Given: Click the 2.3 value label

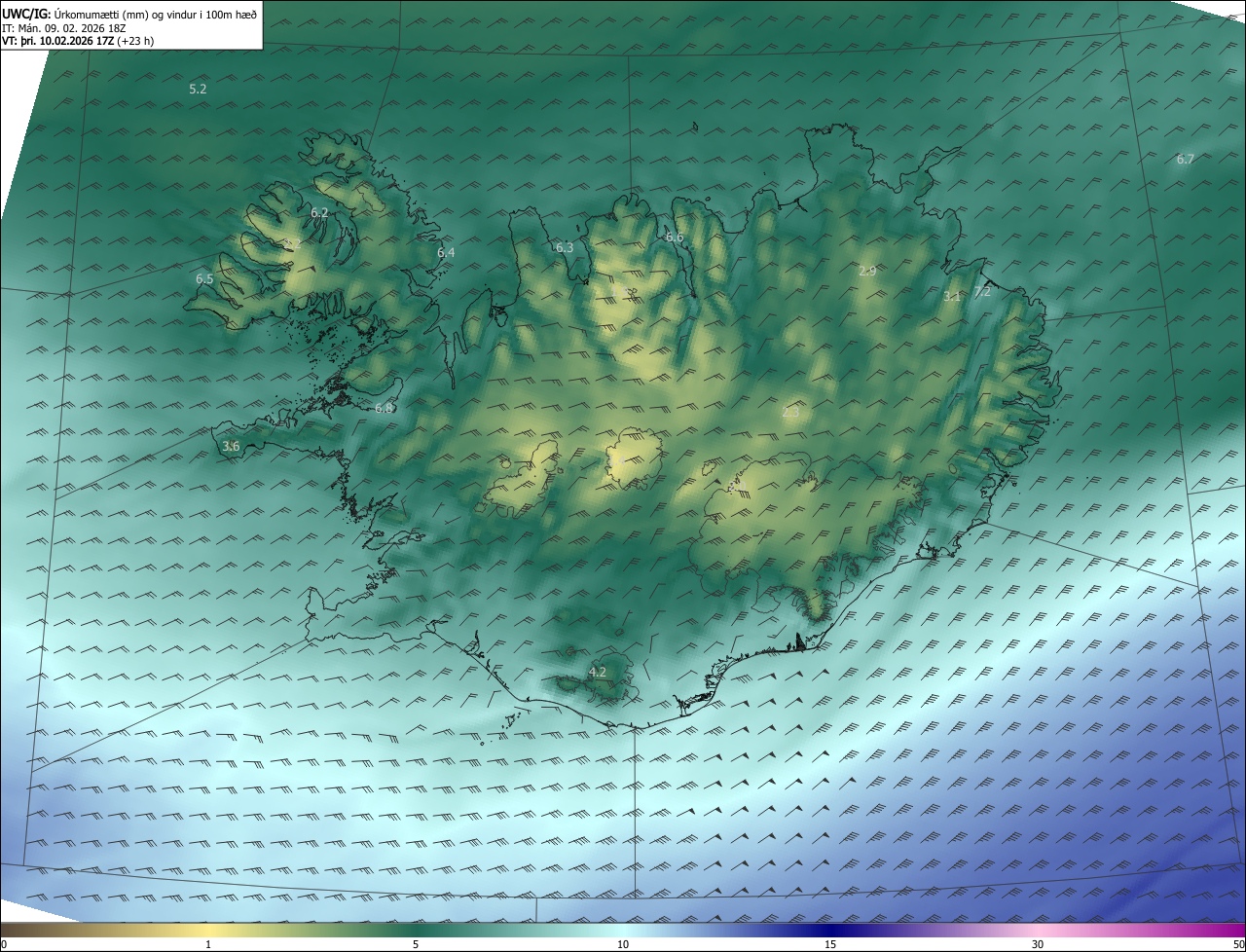Looking at the screenshot, I should pos(790,413).
